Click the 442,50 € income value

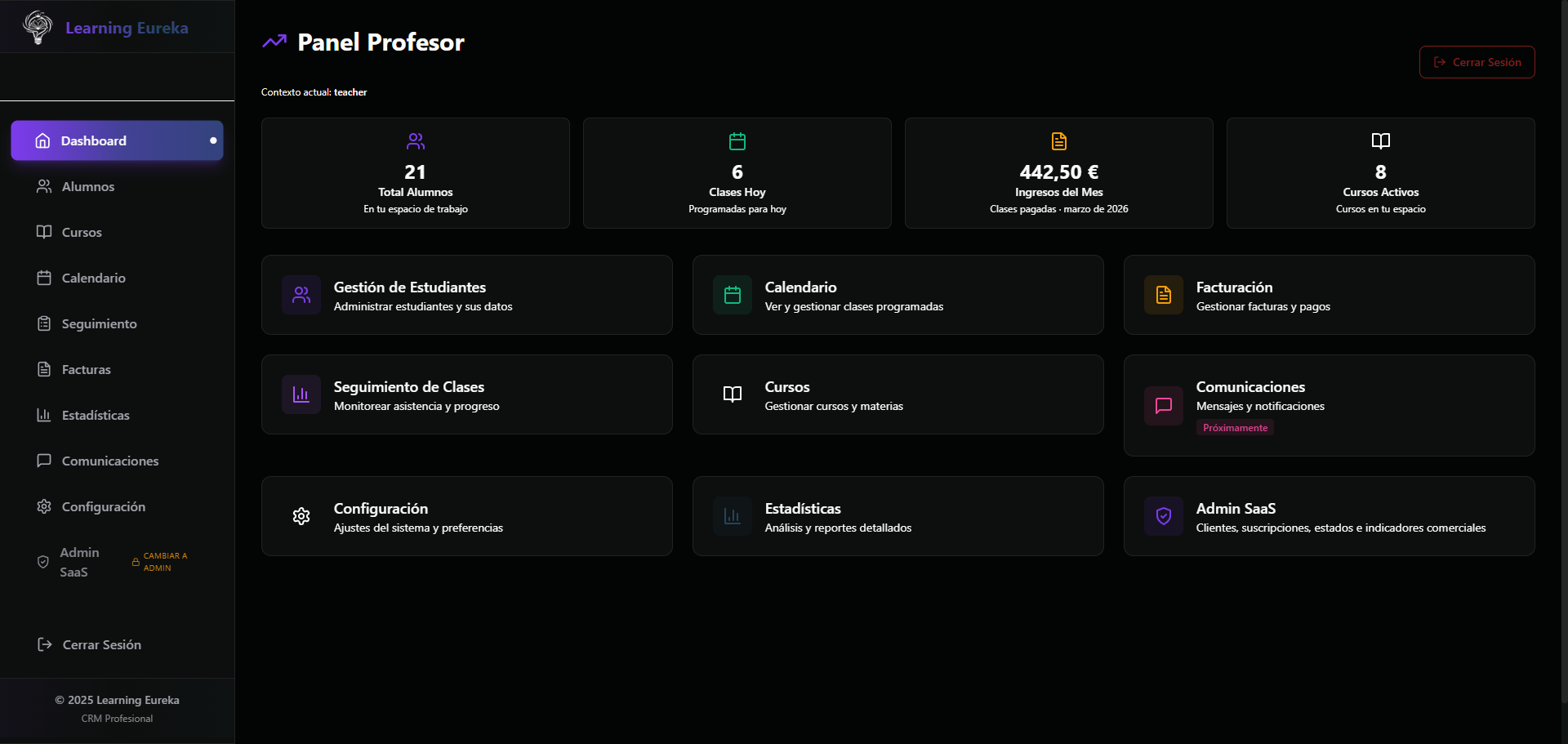click(x=1059, y=172)
